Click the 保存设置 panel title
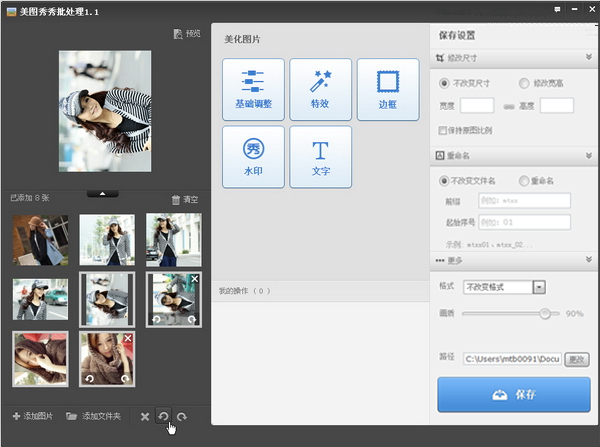 pyautogui.click(x=457, y=35)
